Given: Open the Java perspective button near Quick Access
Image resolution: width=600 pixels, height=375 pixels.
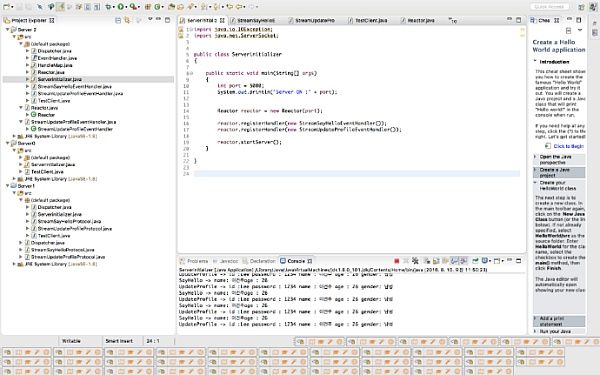Looking at the screenshot, I should point(592,7).
